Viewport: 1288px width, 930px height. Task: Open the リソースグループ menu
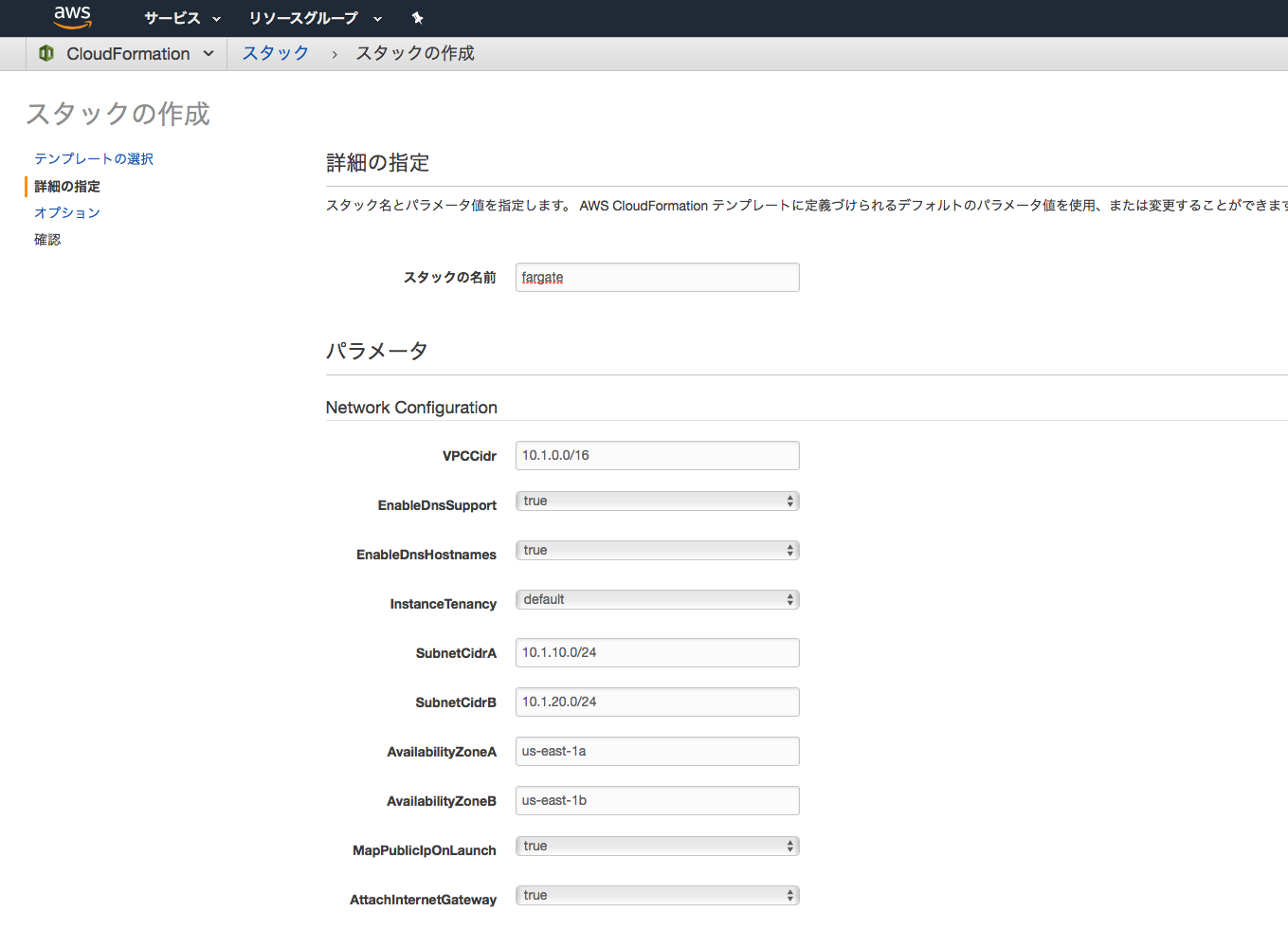(305, 17)
